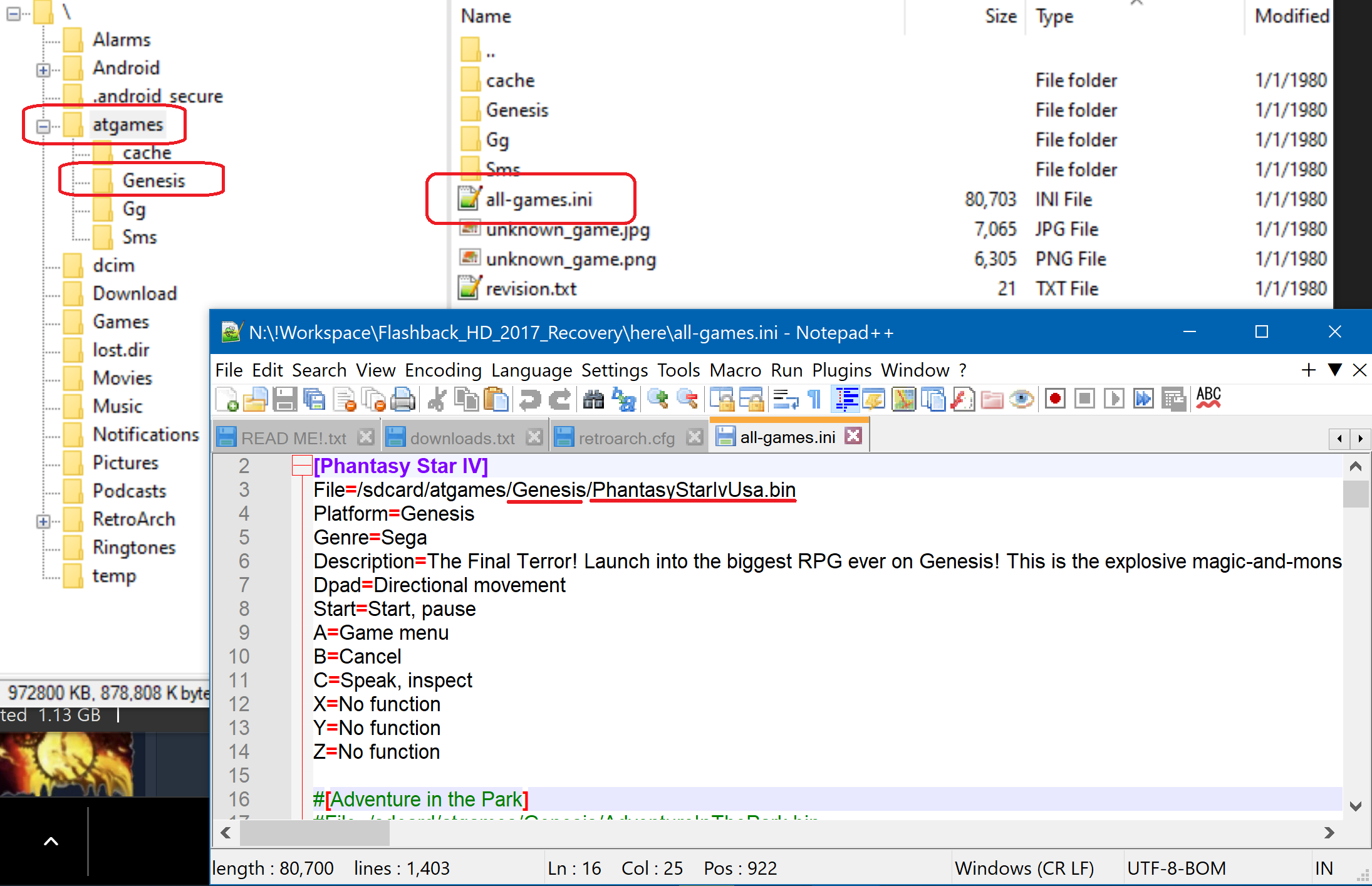This screenshot has height=886, width=1372.
Task: Click the horizontal scrollbar thumb
Action: click(x=314, y=833)
